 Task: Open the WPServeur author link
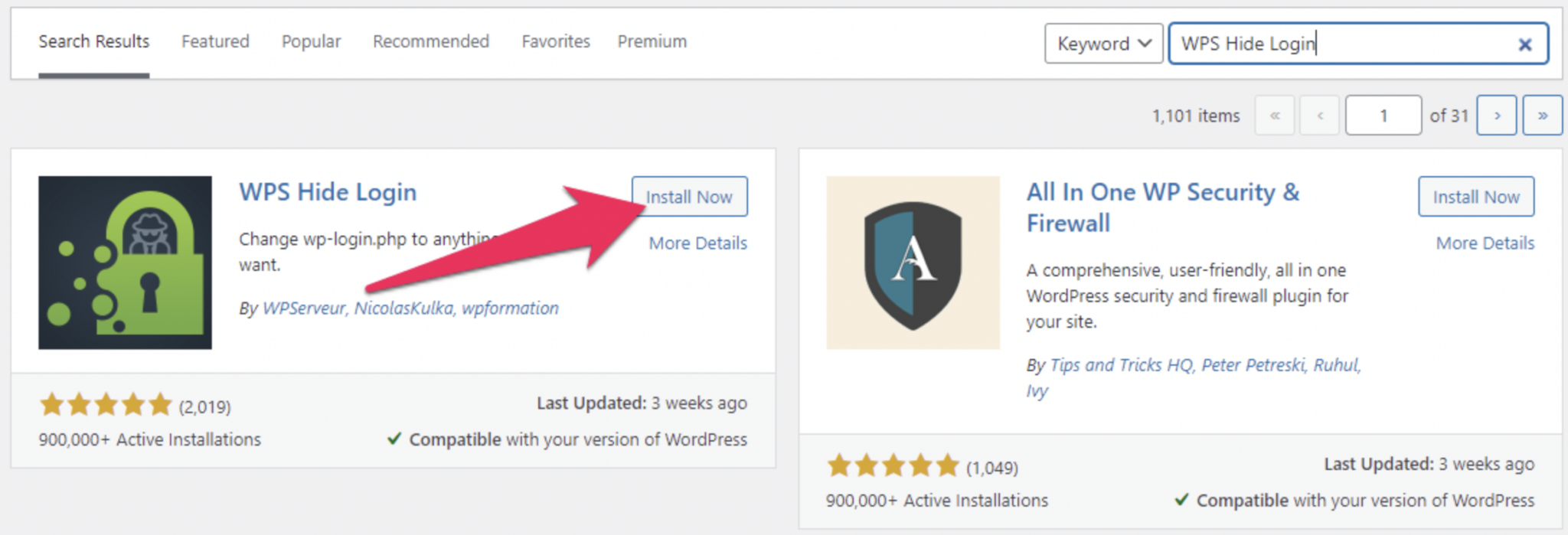click(304, 308)
